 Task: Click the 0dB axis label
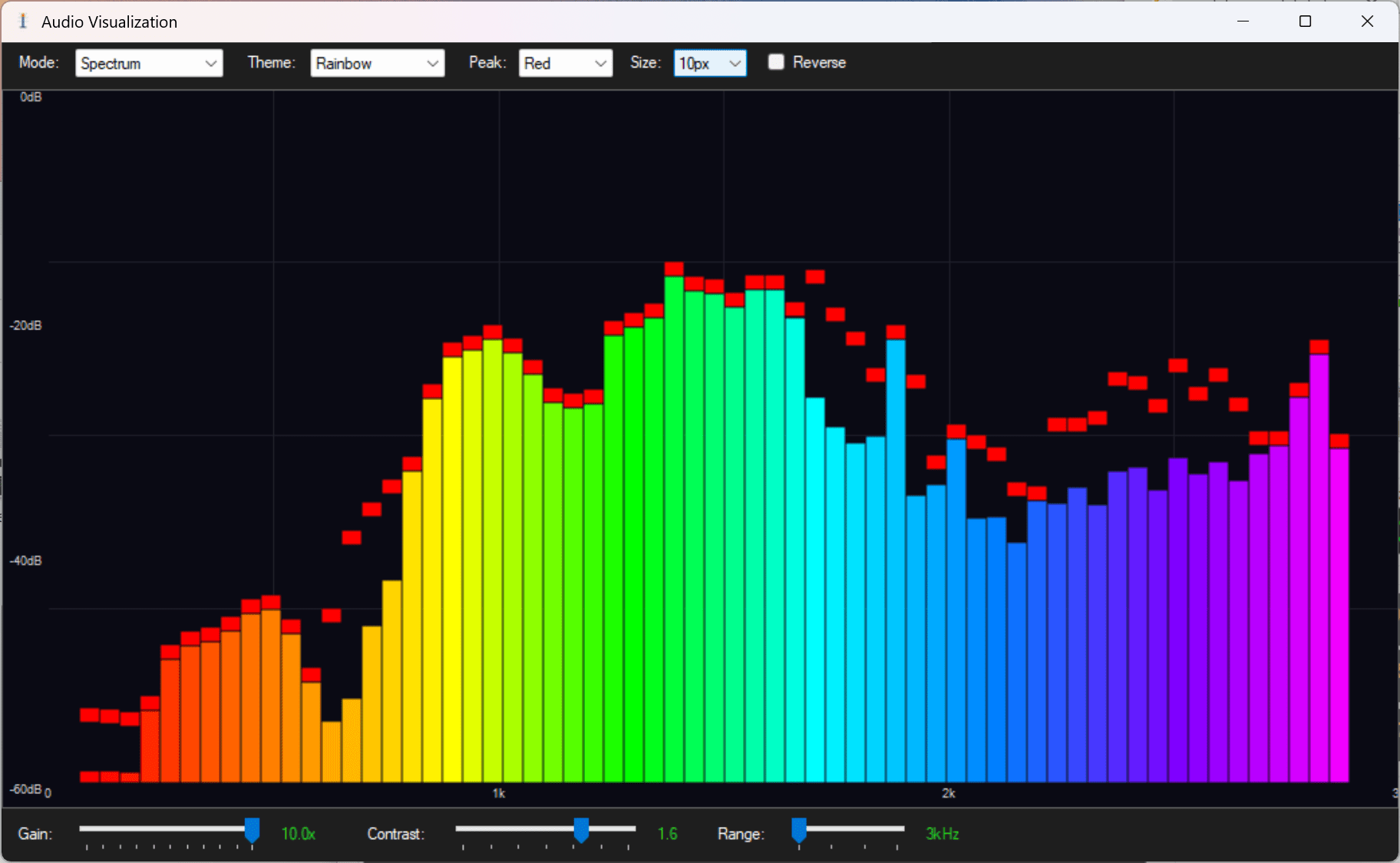point(29,97)
